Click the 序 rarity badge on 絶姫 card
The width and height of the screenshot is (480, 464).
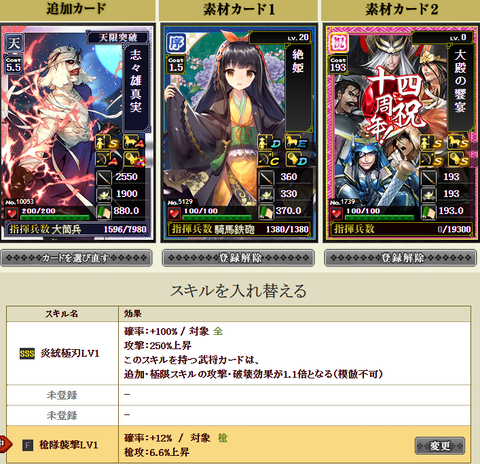click(x=176, y=43)
